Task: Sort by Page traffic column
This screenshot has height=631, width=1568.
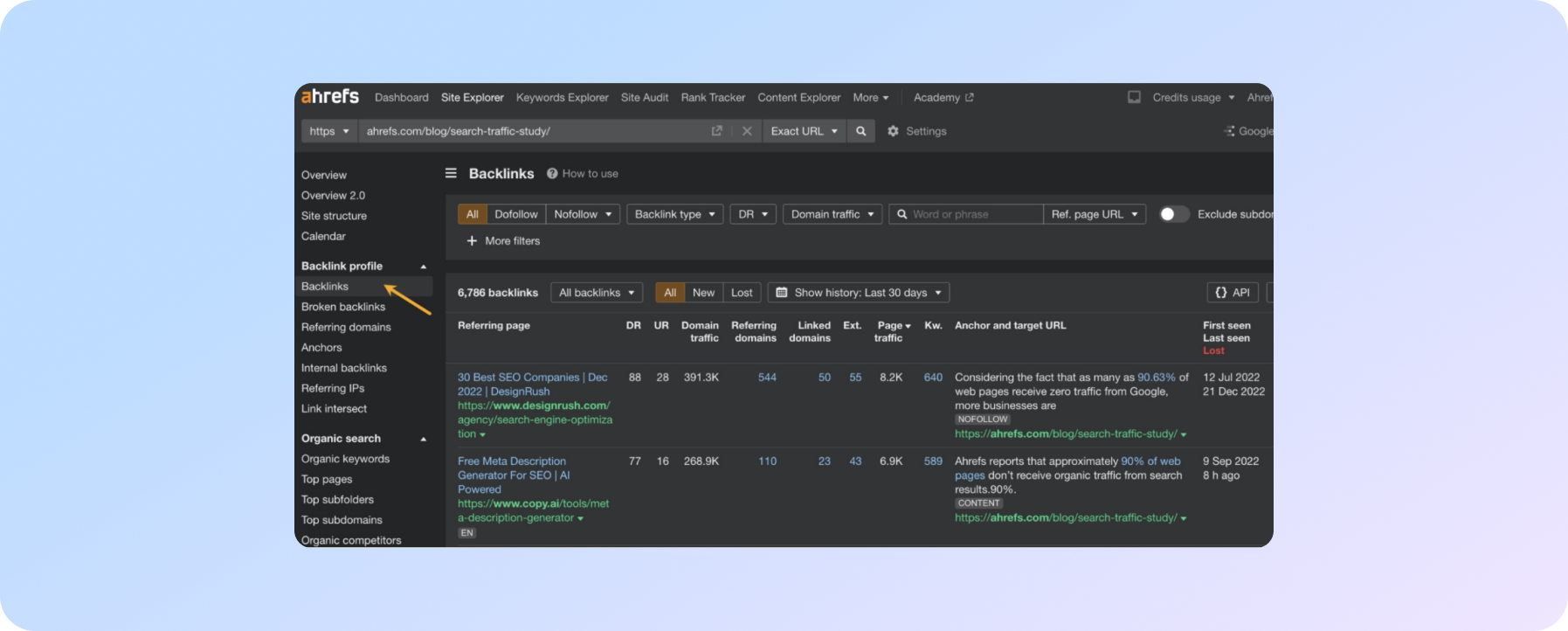Action: [x=893, y=331]
